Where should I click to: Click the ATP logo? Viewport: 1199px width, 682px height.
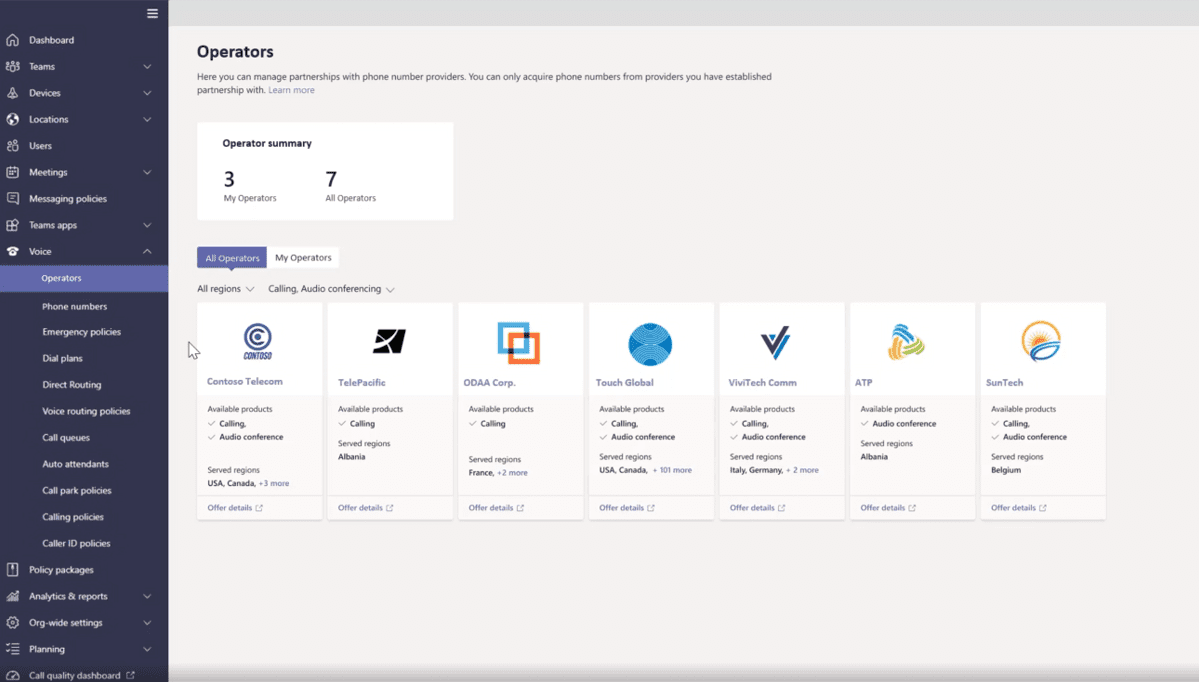[x=906, y=342]
